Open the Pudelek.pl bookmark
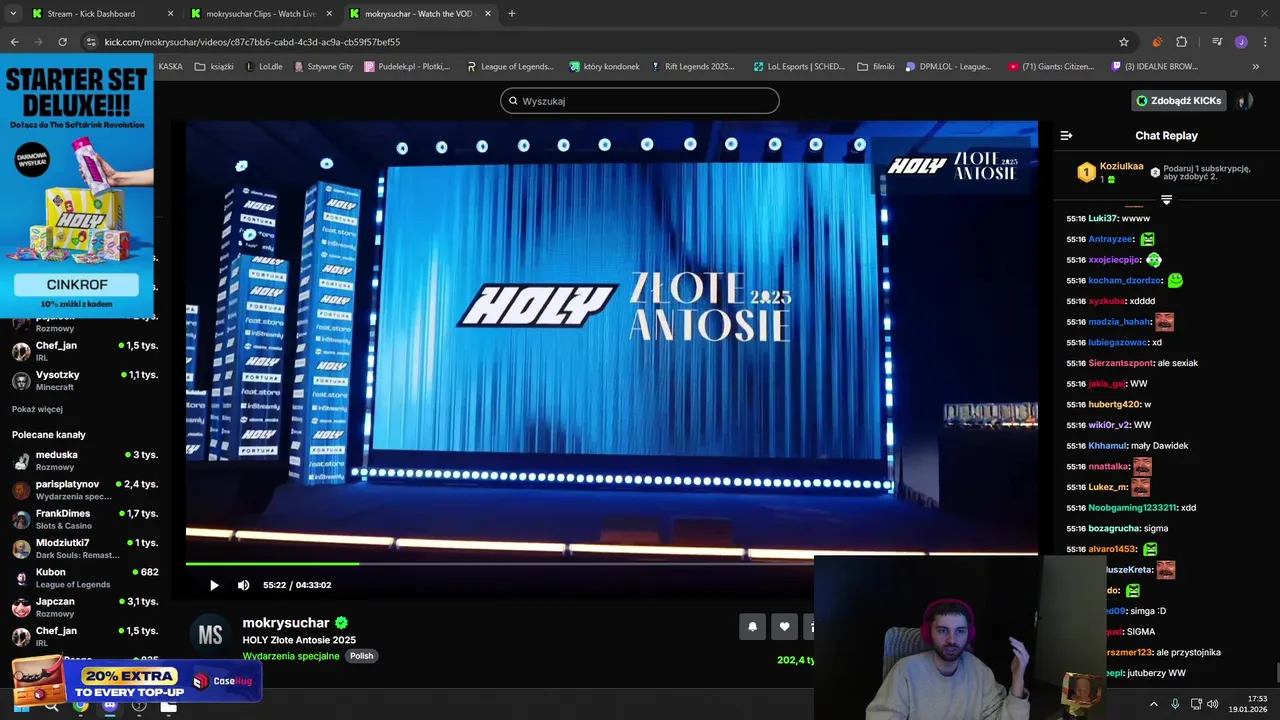Screen dimensions: 1280x720 408,67
